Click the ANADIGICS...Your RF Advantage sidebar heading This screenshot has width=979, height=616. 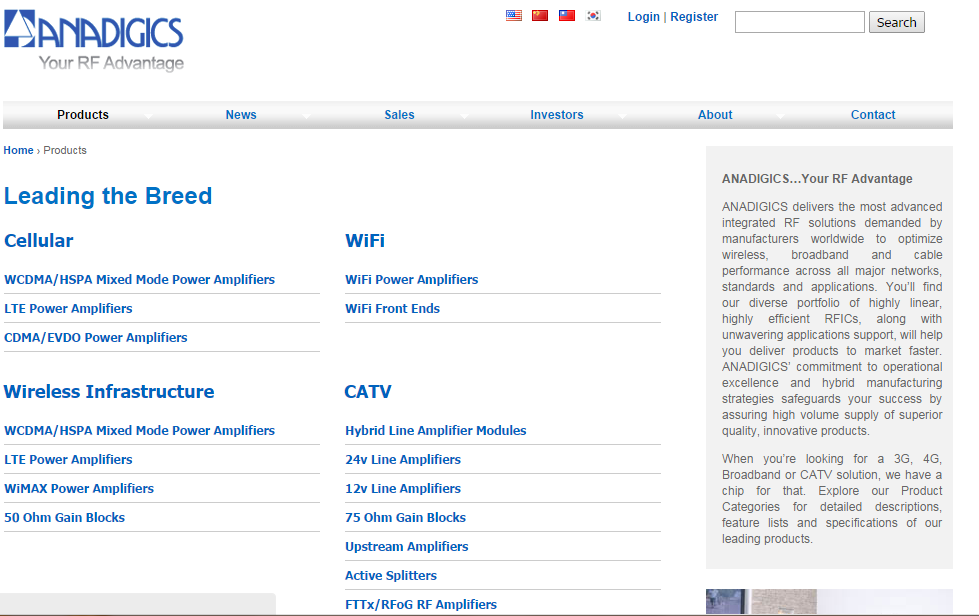[x=817, y=178]
